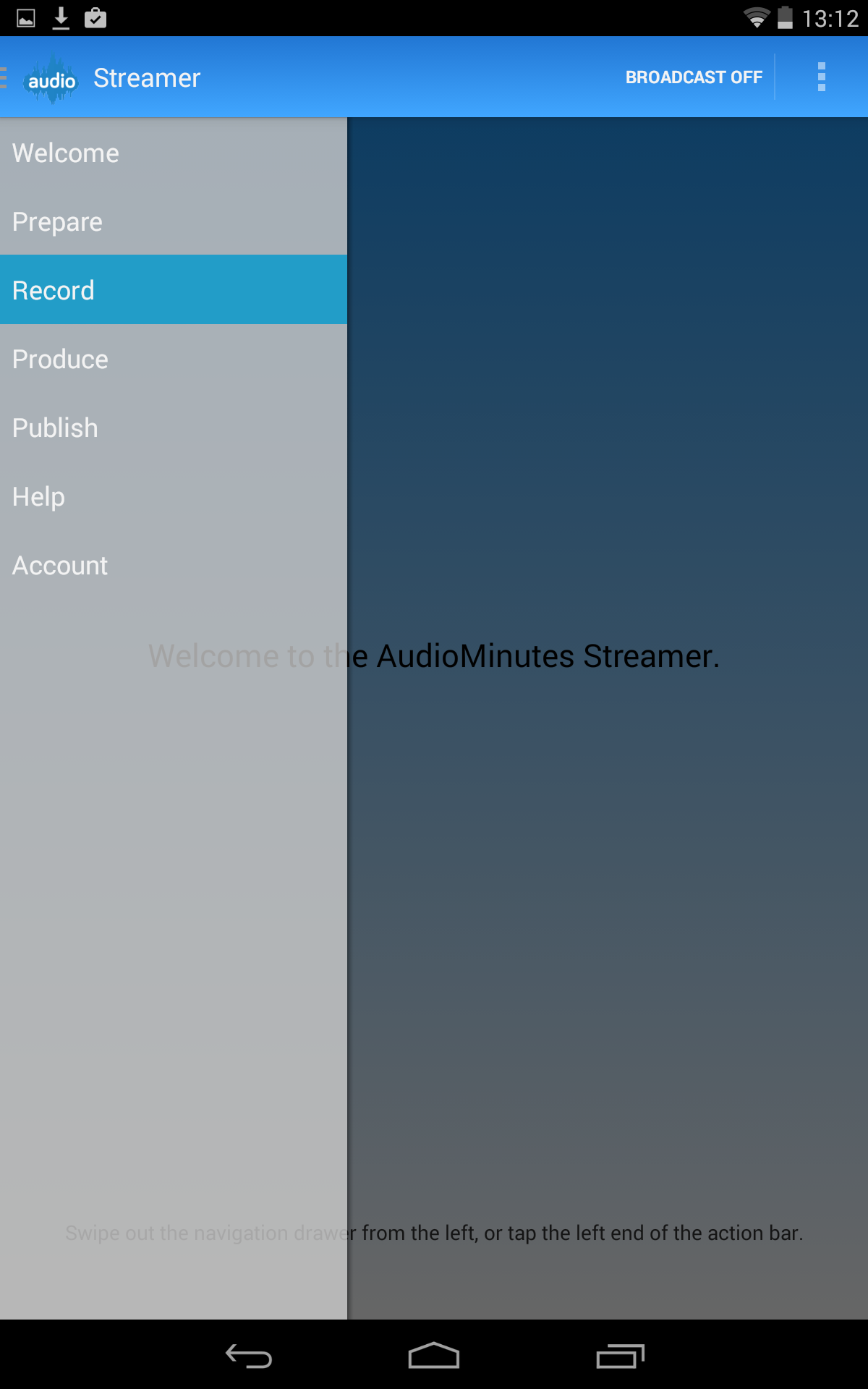
Task: Tap the Android home button
Action: click(434, 1356)
